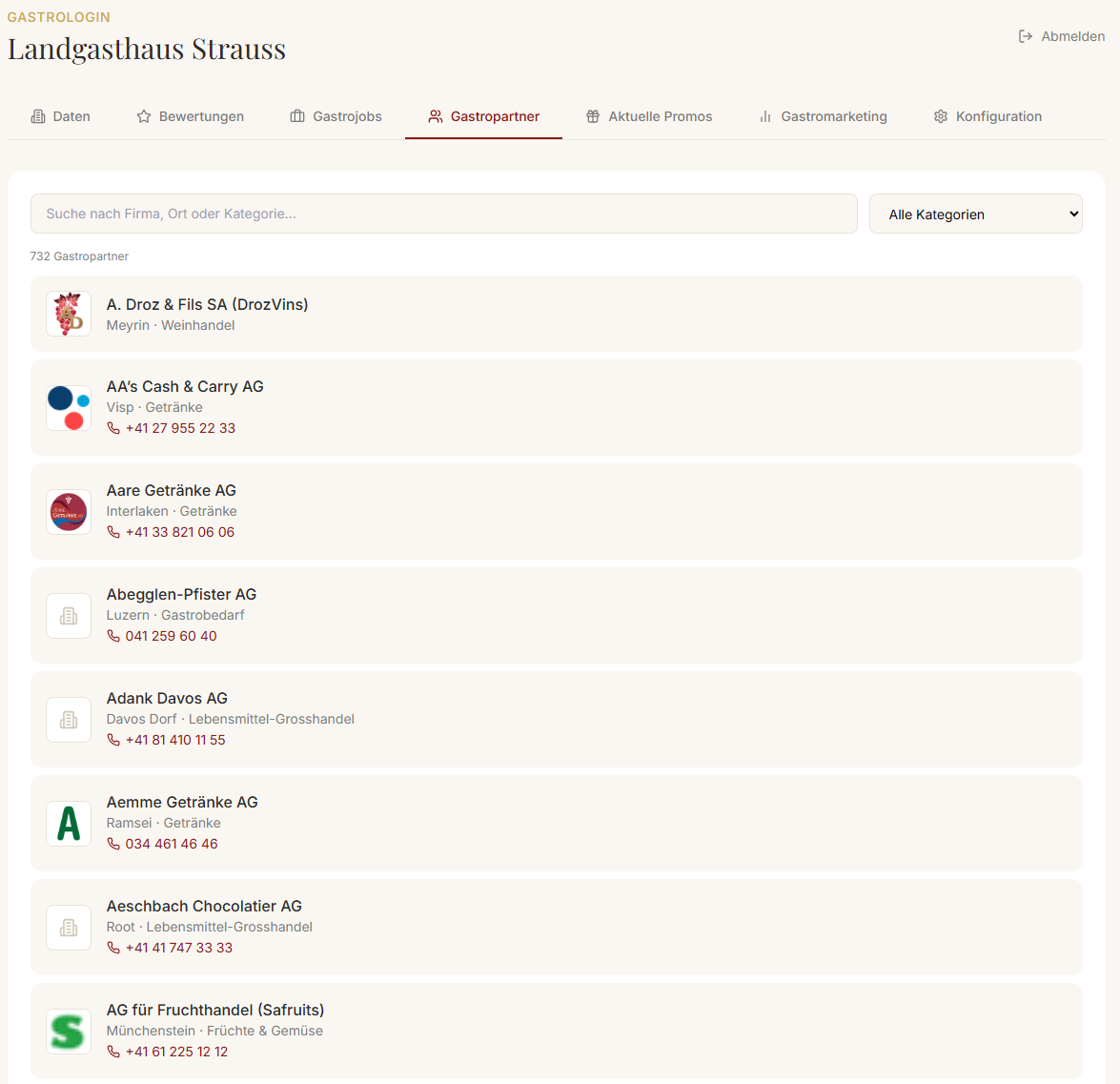Click the Meyrin · Weinhandel subtitle
The height and width of the screenshot is (1084, 1120).
[x=170, y=325]
